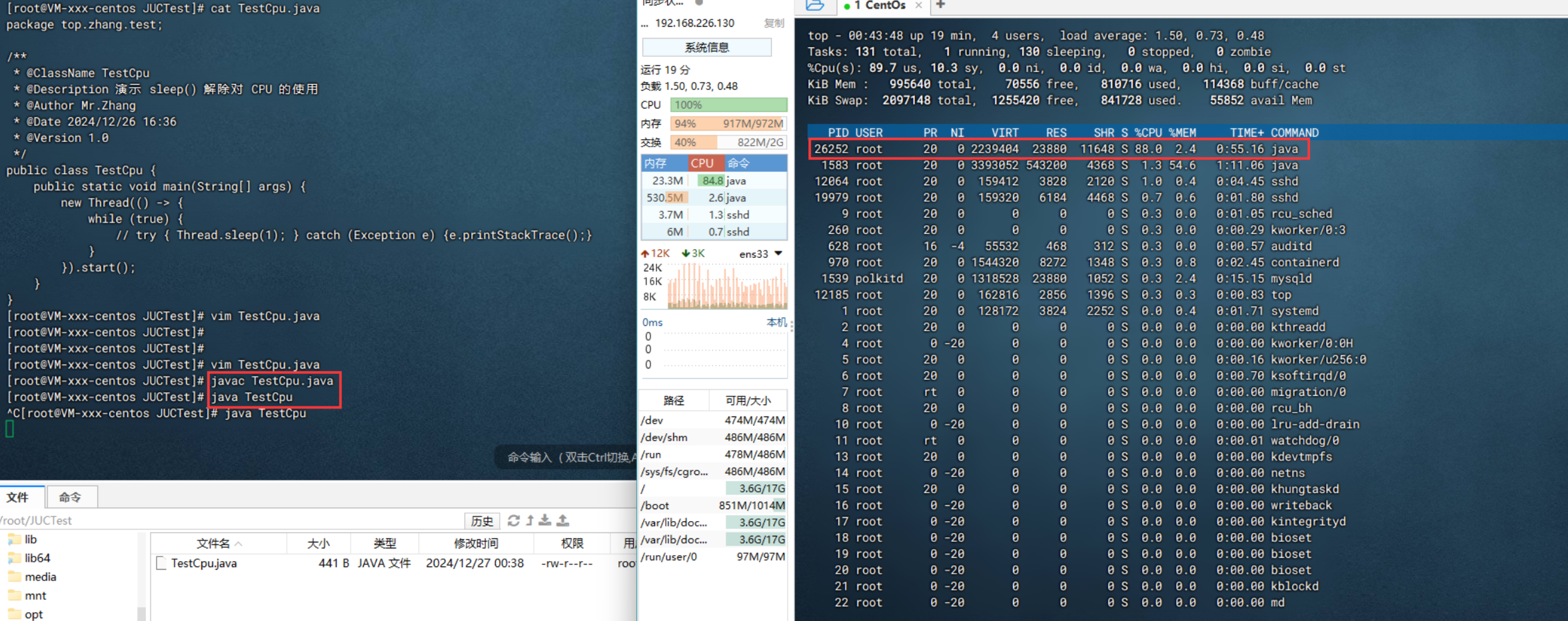This screenshot has width=1568, height=621.
Task: Switch to the 命令 tab
Action: (x=70, y=497)
